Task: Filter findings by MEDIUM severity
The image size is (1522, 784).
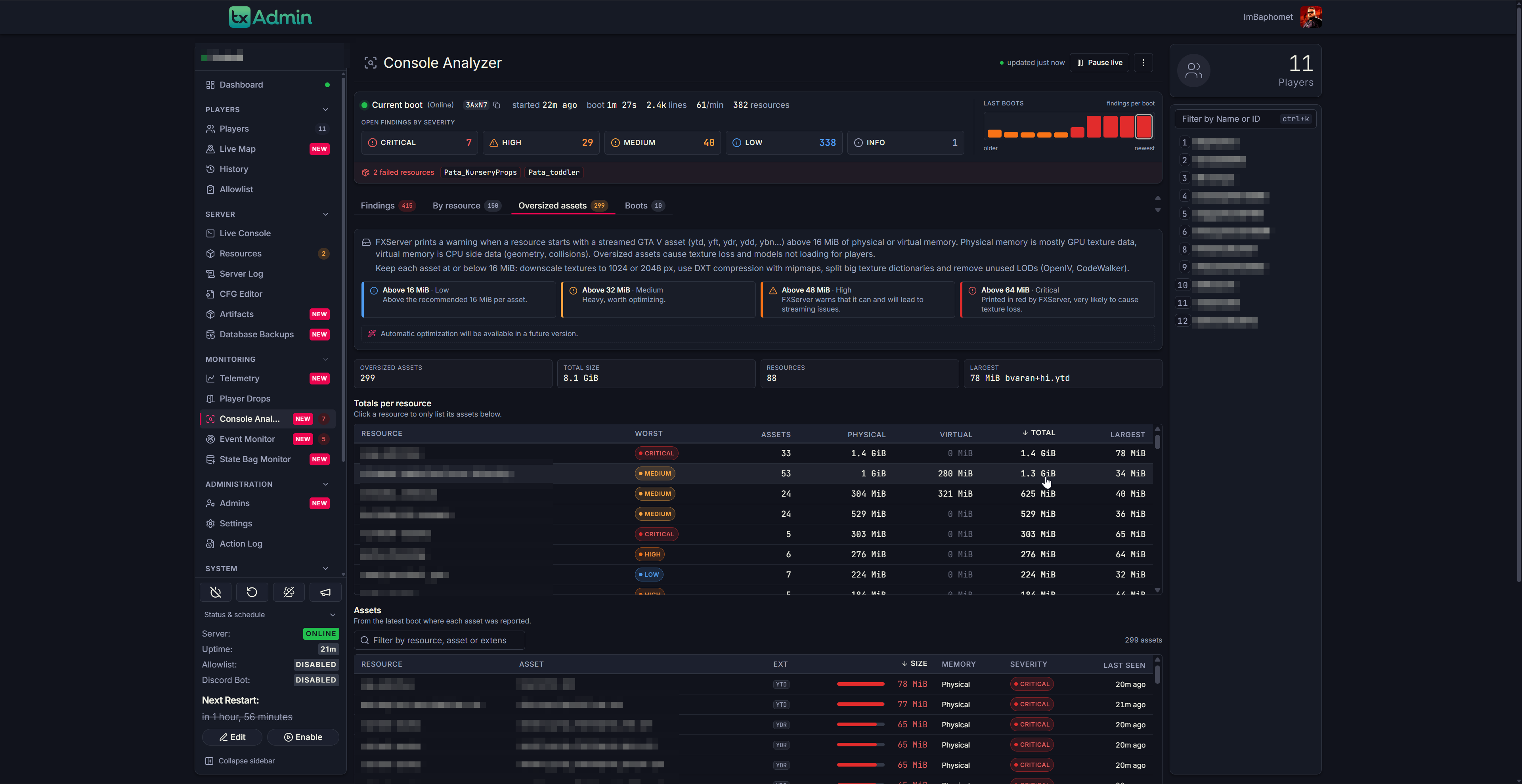Action: (x=662, y=143)
